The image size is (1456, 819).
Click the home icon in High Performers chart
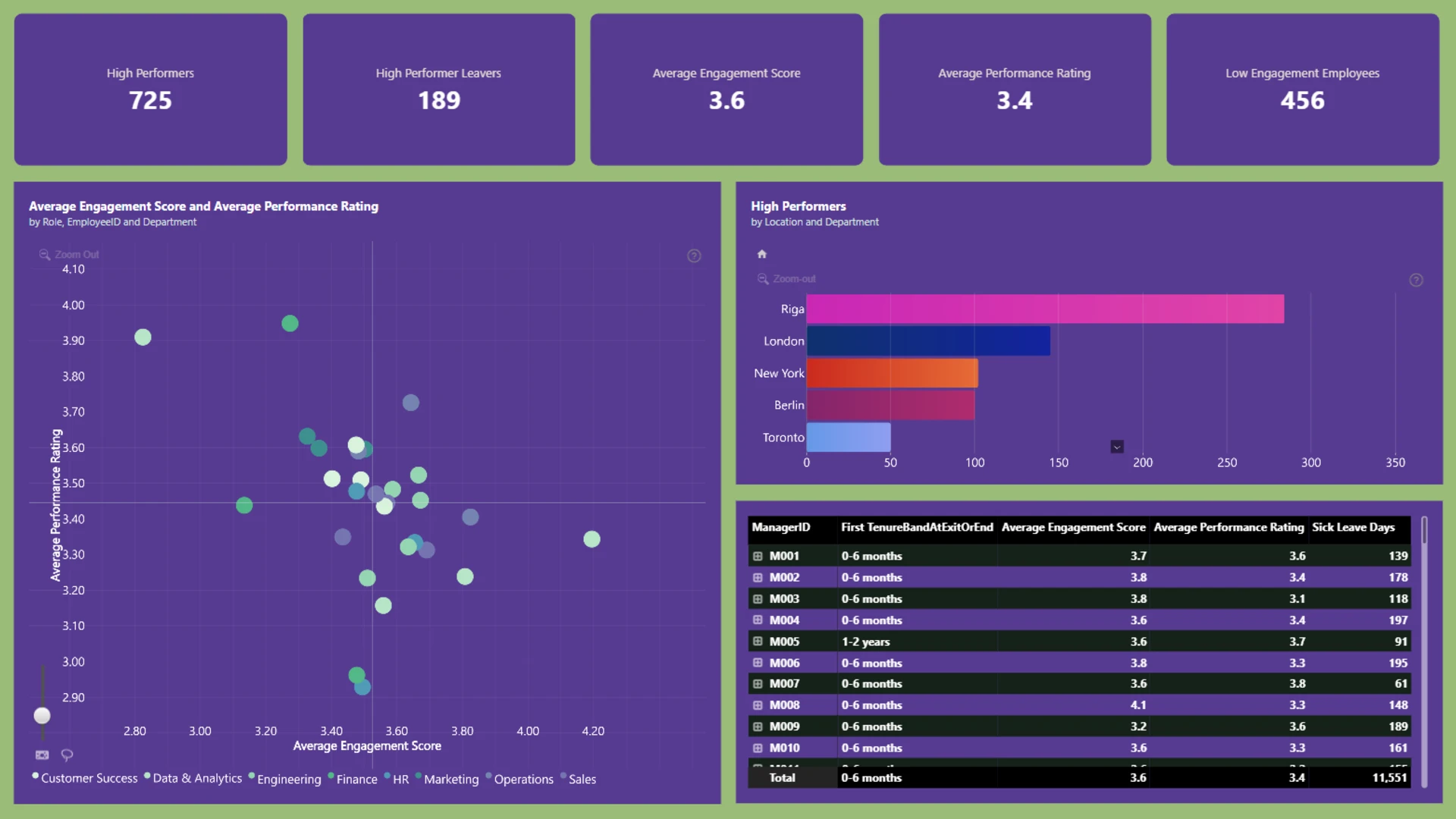pos(762,254)
